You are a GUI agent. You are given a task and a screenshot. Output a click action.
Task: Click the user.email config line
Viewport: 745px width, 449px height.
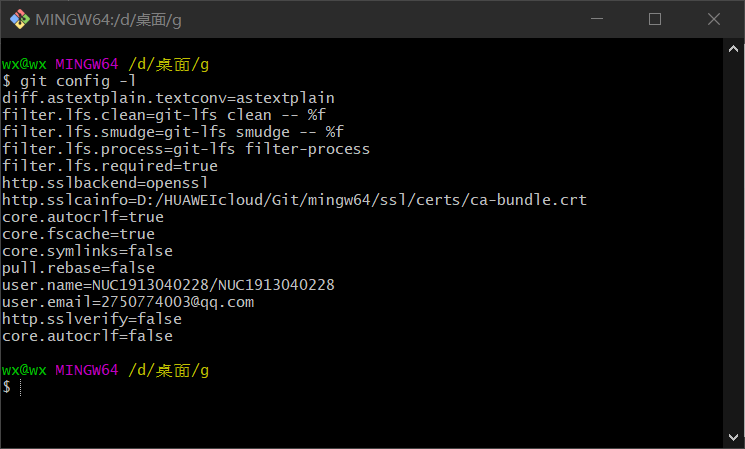click(x=128, y=302)
